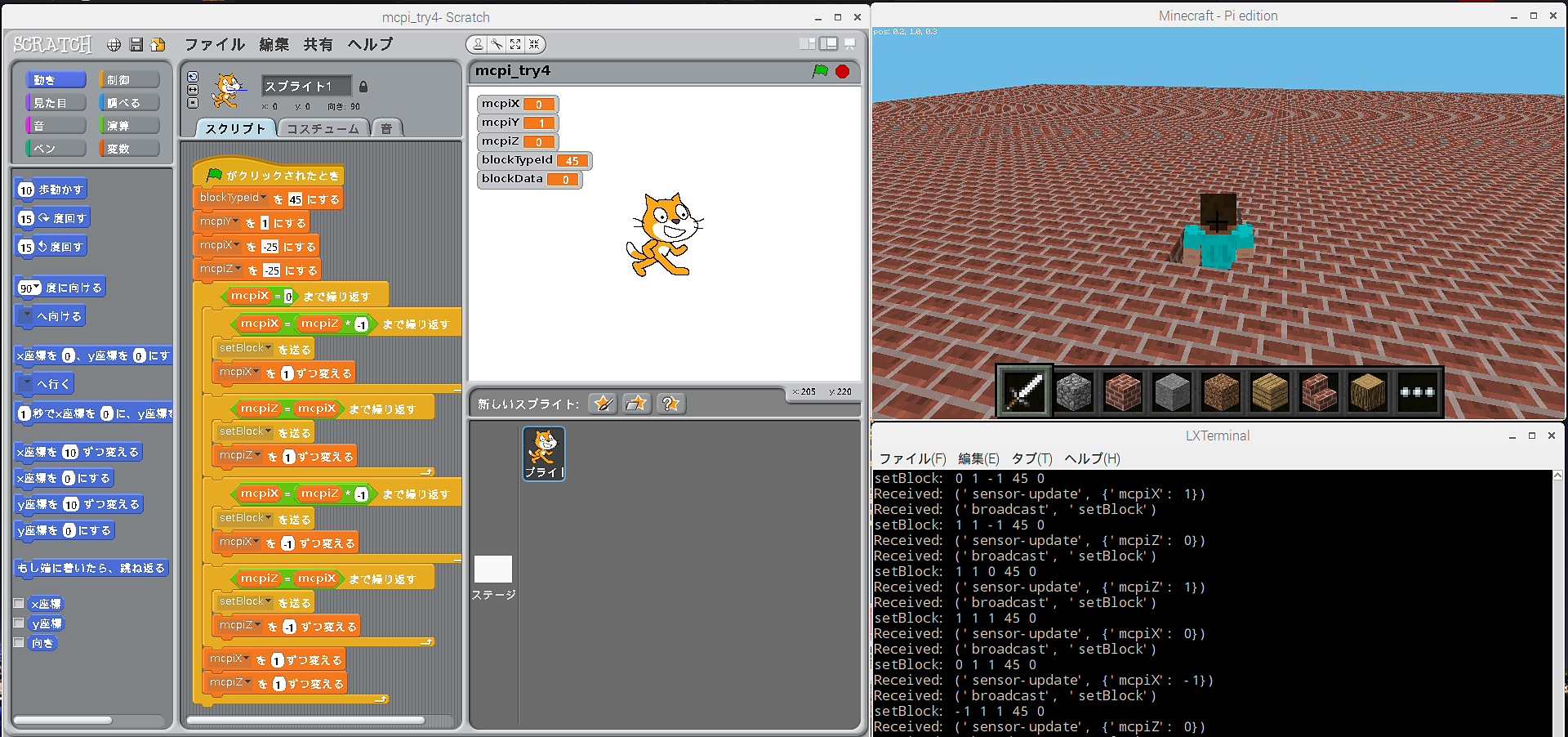Switch to the 音 tab next to コスチューム
This screenshot has width=1568, height=737.
pos(386,128)
